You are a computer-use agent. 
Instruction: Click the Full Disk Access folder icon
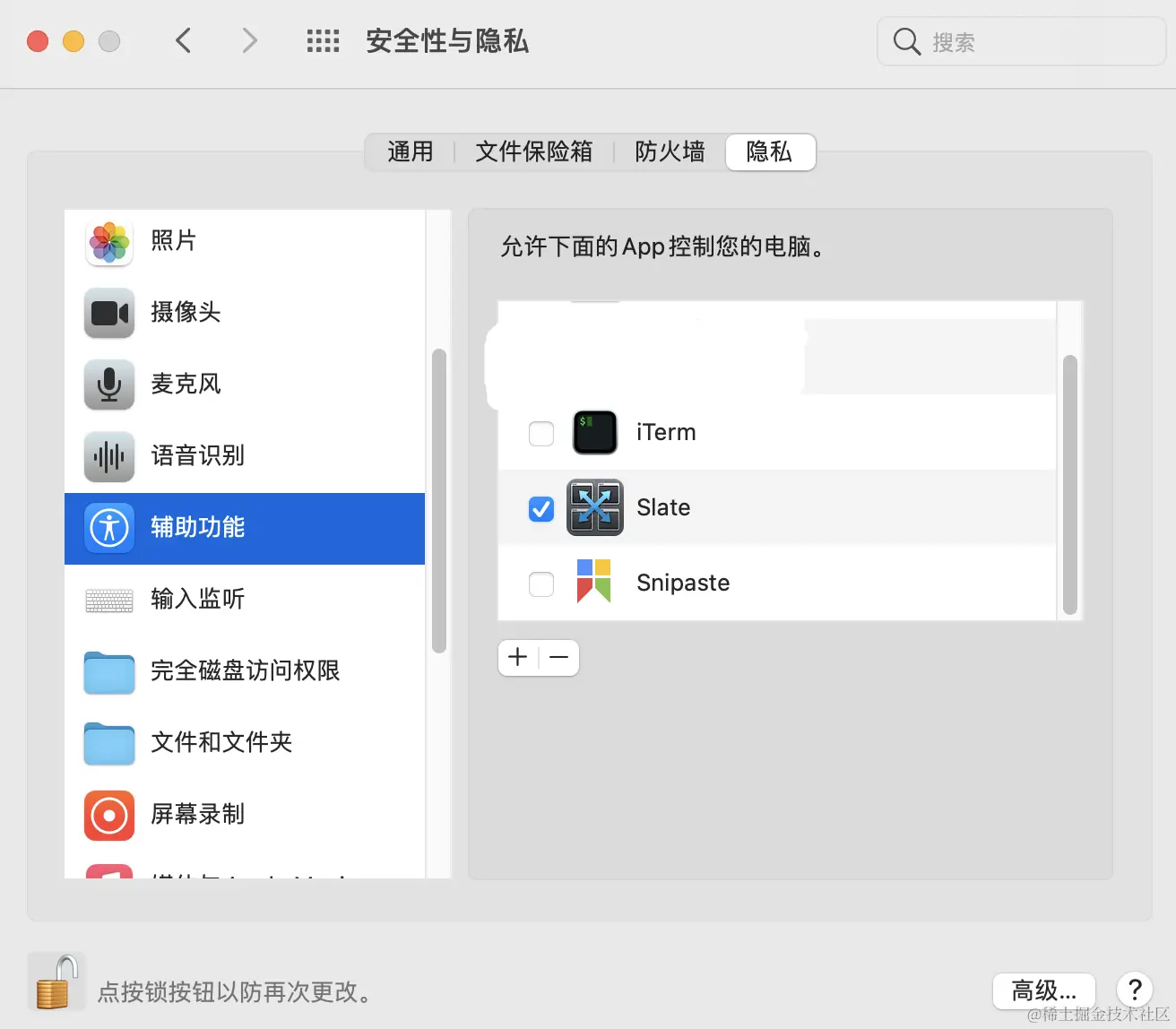click(109, 672)
